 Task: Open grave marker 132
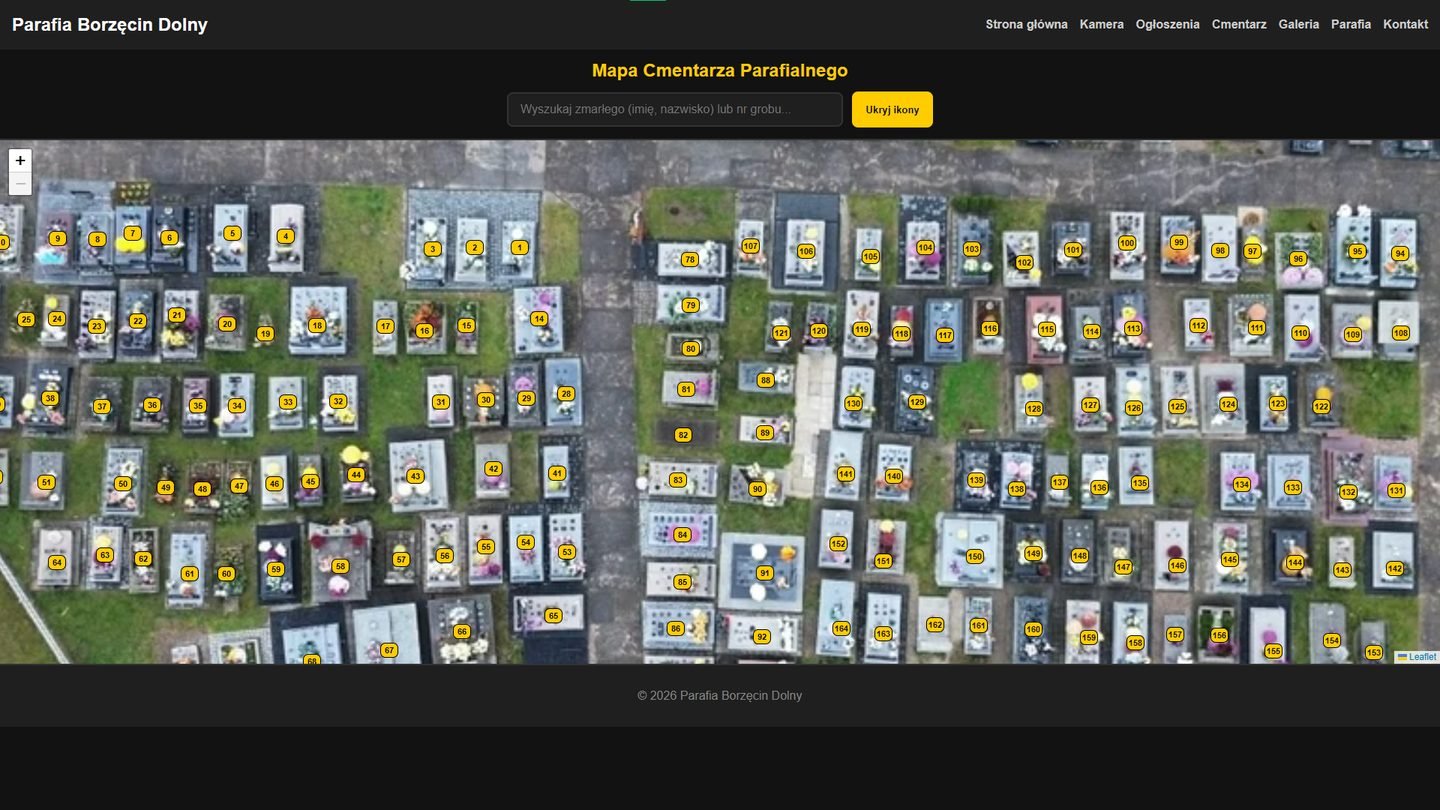coord(1348,492)
